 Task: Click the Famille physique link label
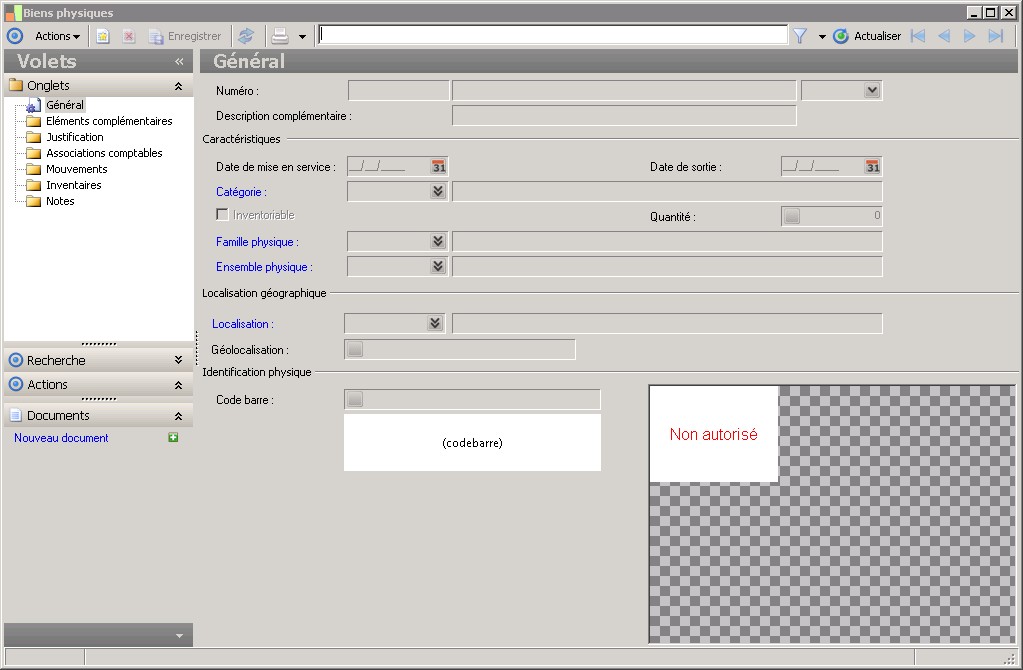pos(257,242)
